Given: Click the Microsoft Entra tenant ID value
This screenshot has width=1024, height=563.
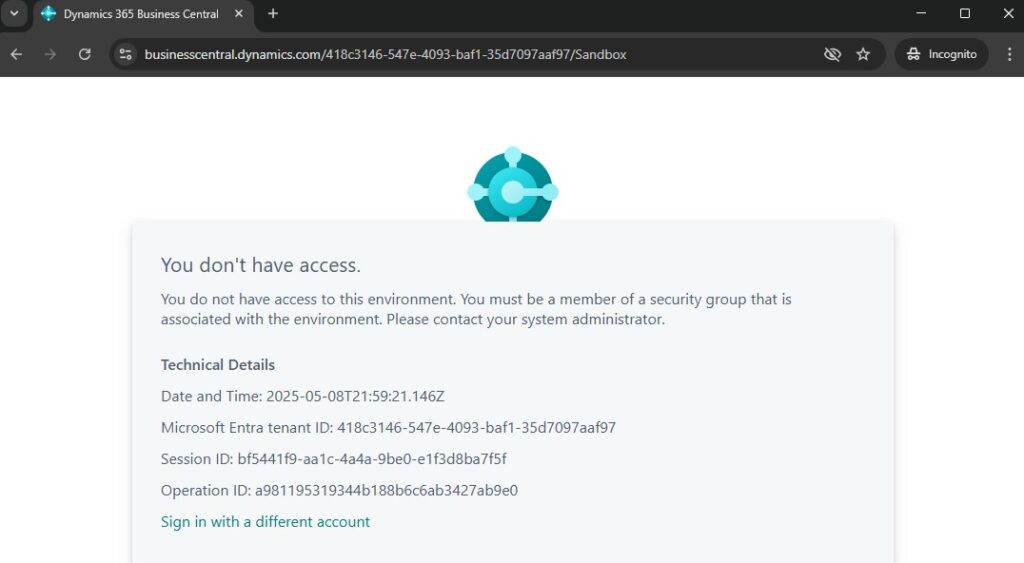Looking at the screenshot, I should [x=476, y=428].
